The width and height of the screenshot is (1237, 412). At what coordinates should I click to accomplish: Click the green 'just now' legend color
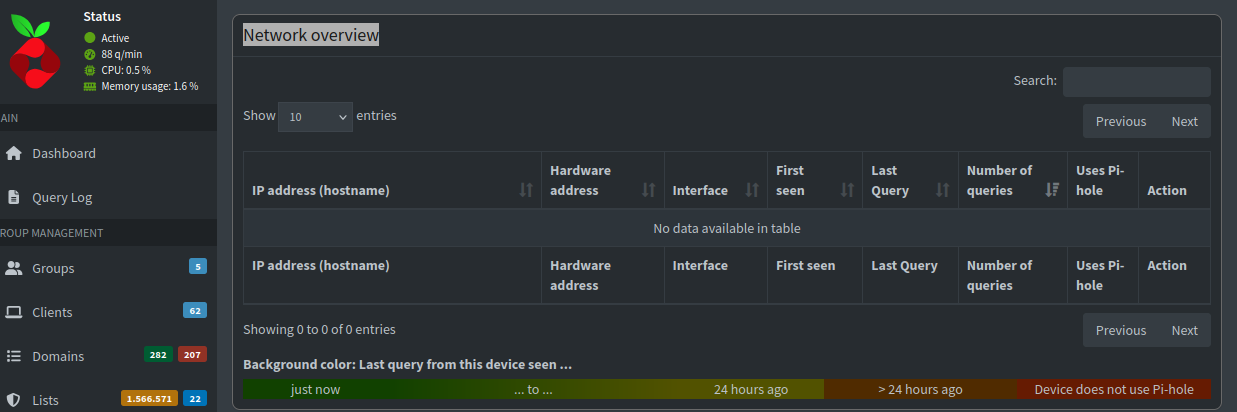pyautogui.click(x=315, y=389)
